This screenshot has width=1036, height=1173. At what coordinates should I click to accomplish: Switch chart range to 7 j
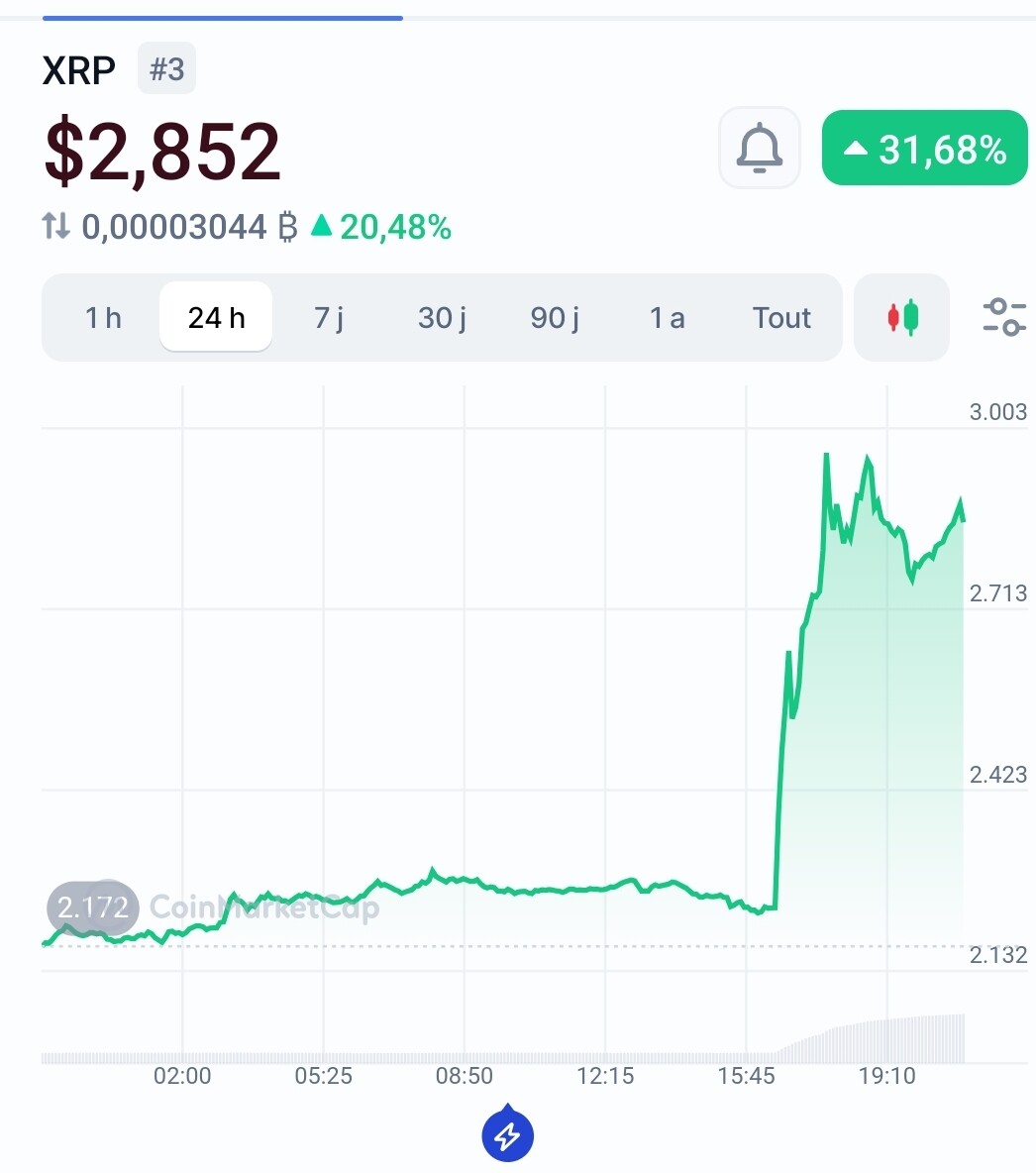tap(329, 317)
